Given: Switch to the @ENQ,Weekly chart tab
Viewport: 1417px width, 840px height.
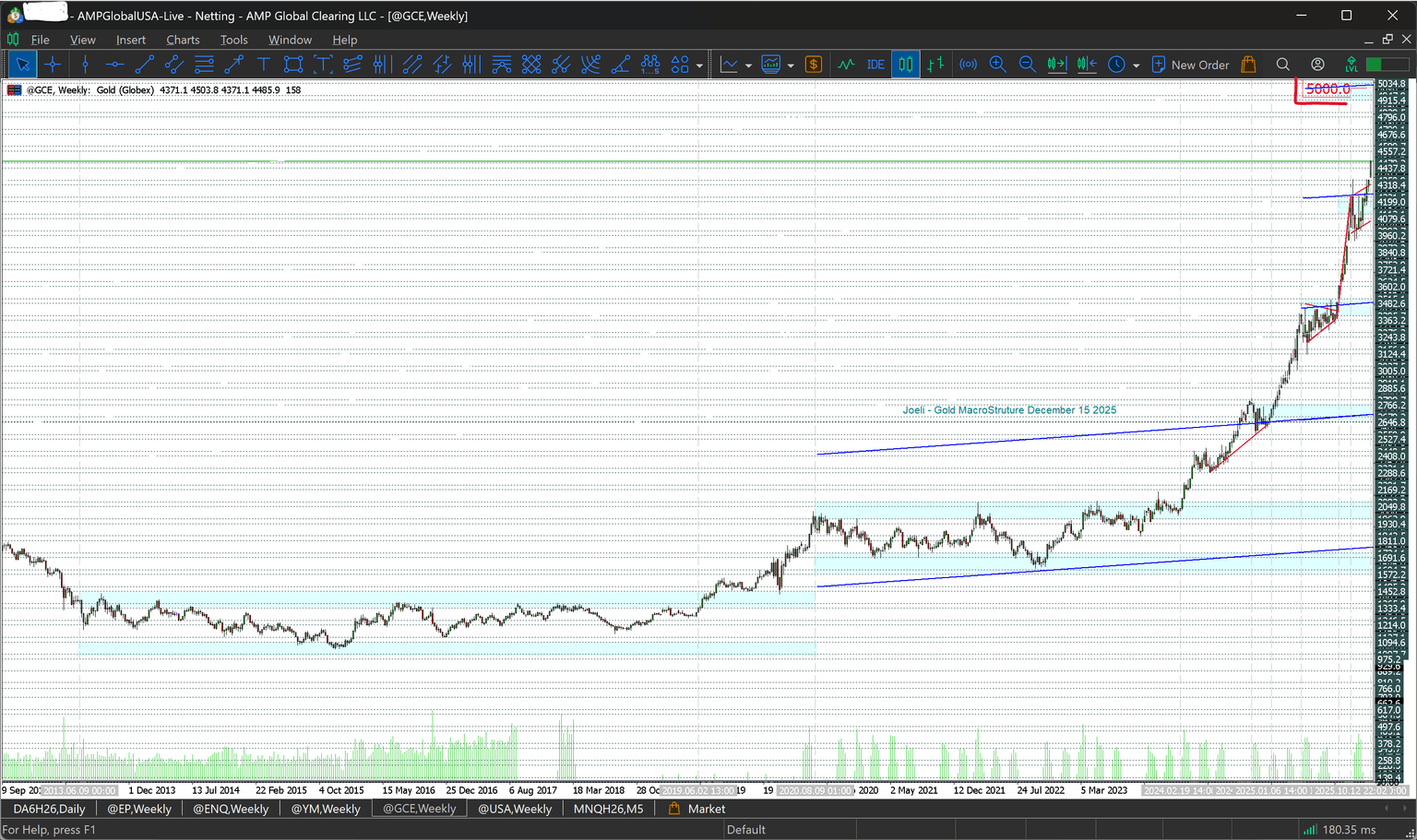Looking at the screenshot, I should [231, 809].
